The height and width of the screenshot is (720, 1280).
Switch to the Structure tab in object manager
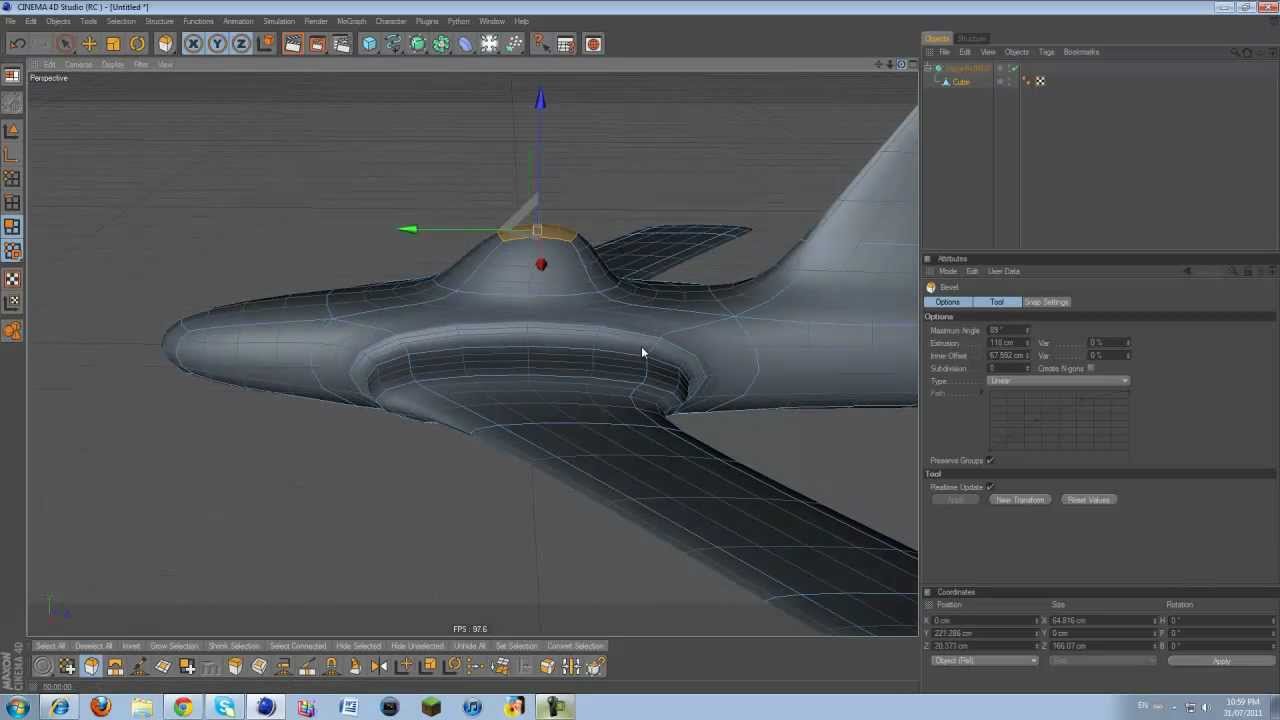pos(972,39)
